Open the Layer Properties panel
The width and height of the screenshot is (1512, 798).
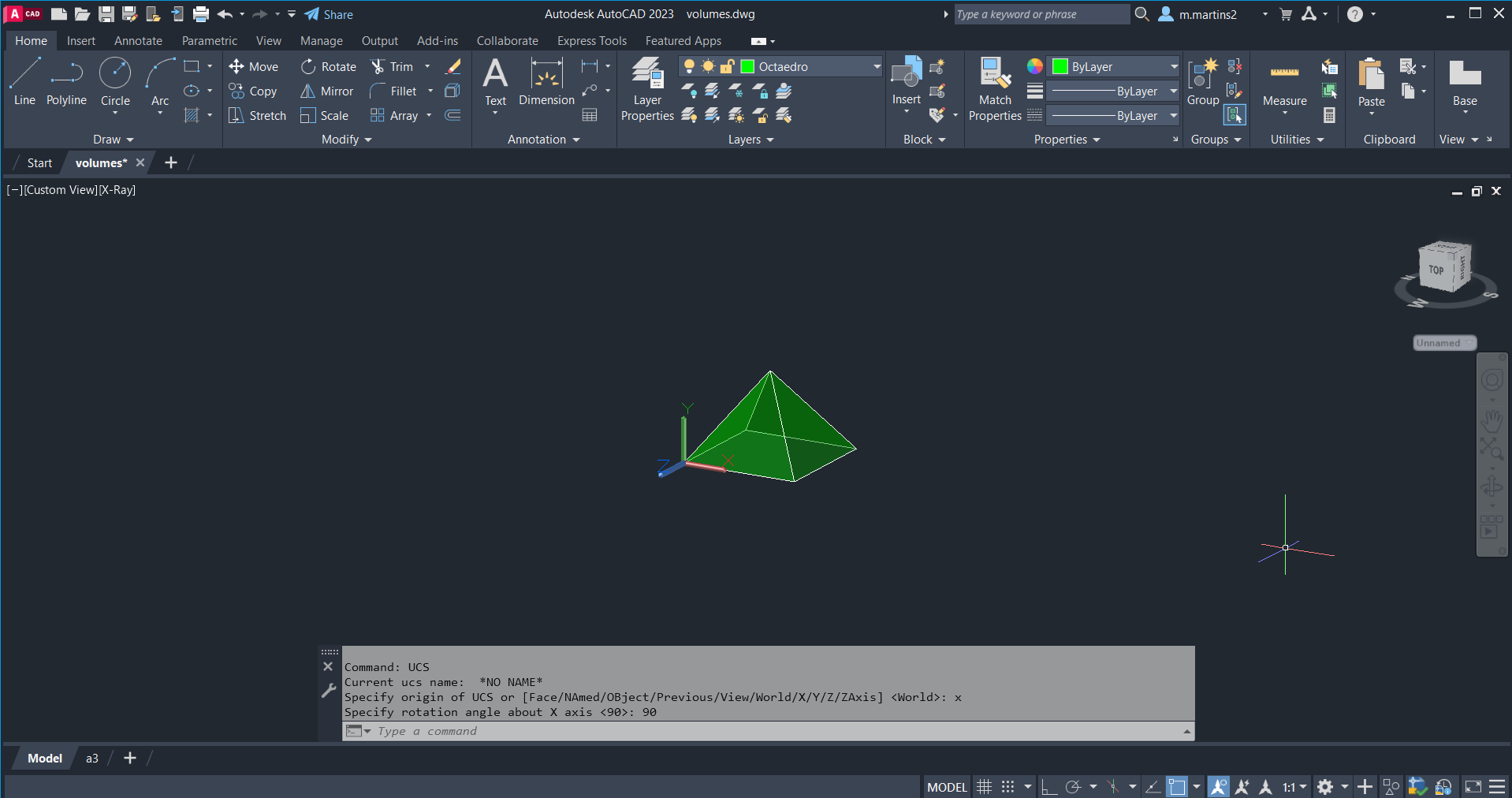[647, 89]
